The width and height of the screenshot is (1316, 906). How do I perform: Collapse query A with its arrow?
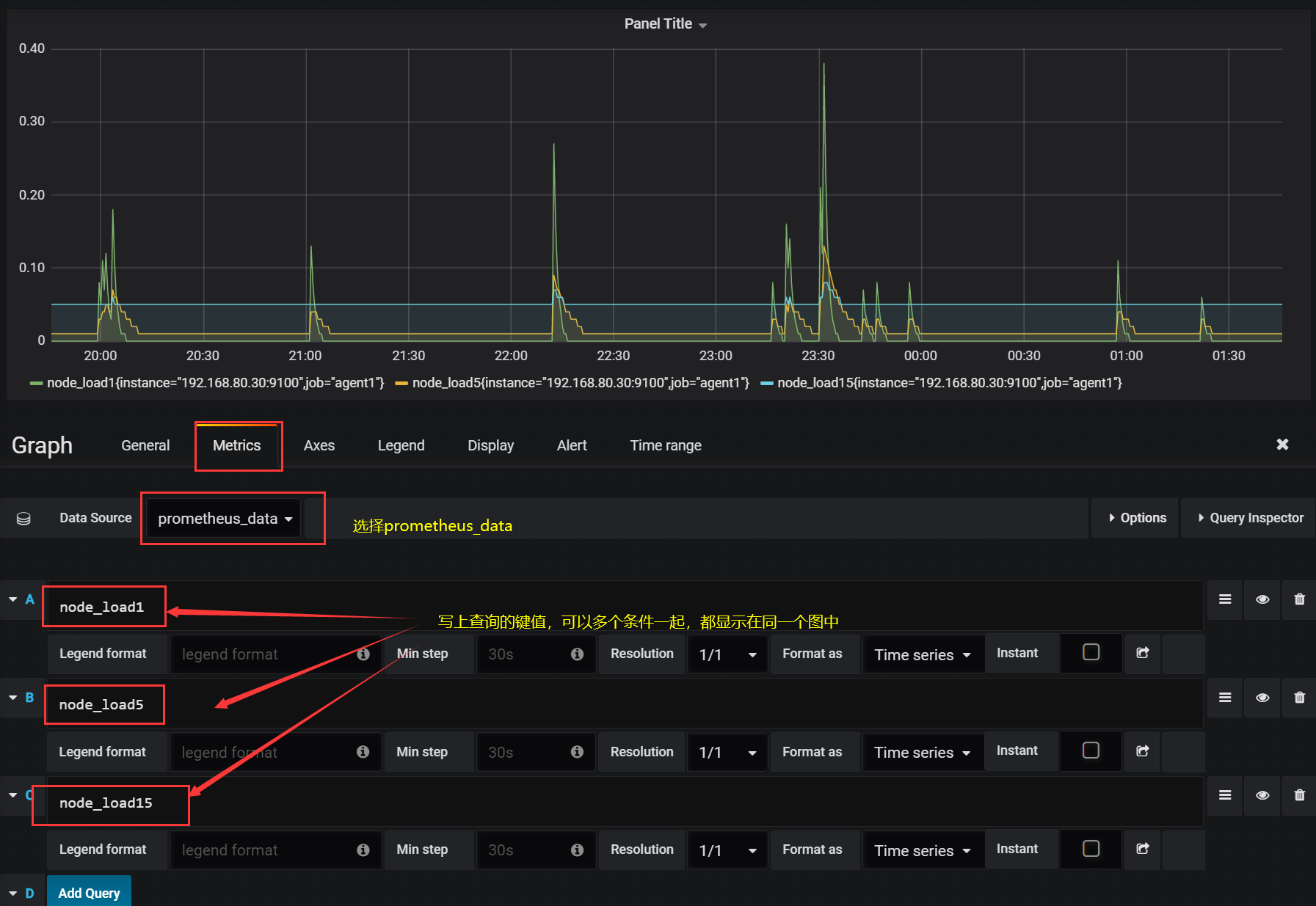[13, 599]
